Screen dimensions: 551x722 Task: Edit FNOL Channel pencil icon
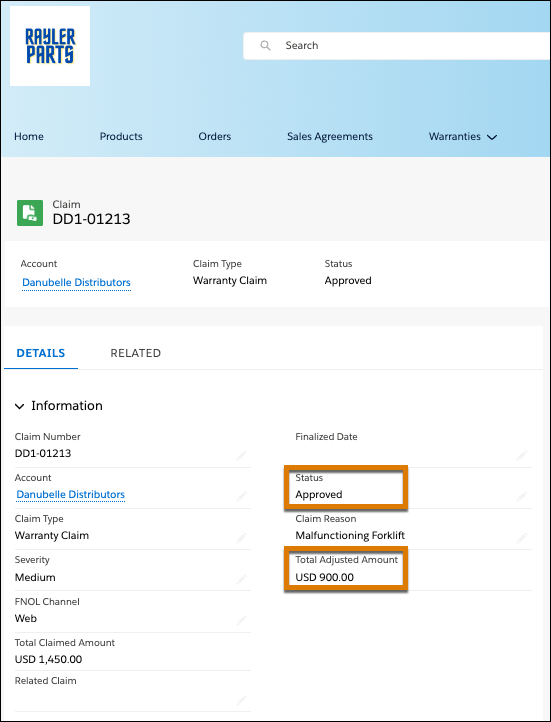pyautogui.click(x=241, y=621)
